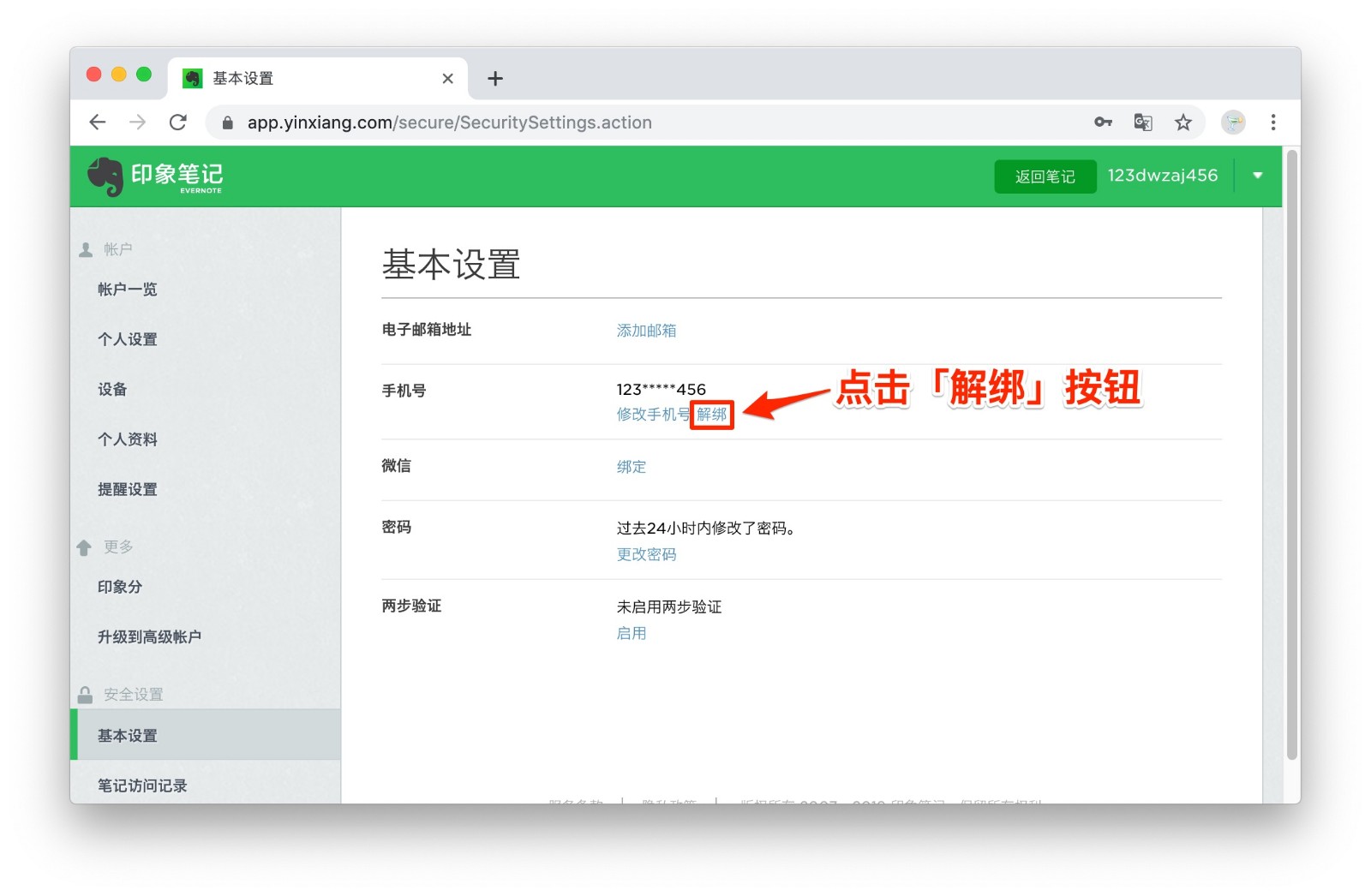This screenshot has height=896, width=1371.
Task: Click the 解绑 link
Action: [711, 415]
